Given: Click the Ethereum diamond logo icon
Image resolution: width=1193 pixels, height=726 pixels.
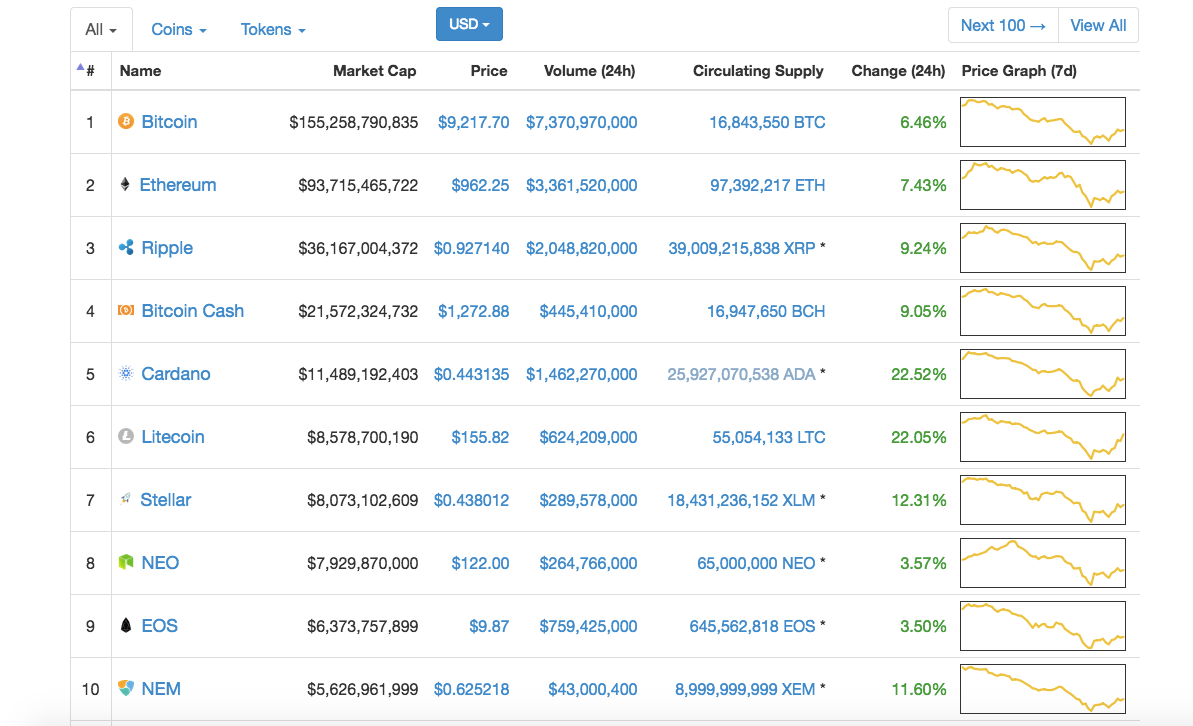Looking at the screenshot, I should [125, 184].
